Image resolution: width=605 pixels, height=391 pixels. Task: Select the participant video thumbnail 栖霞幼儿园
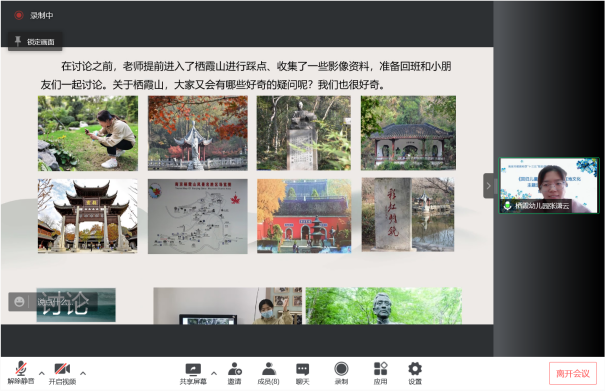pos(549,185)
